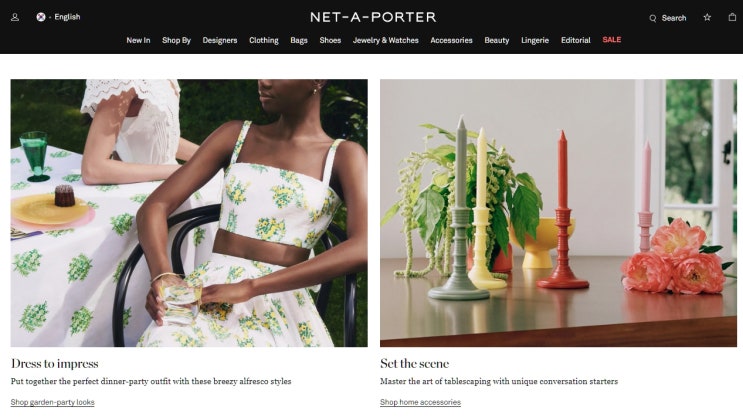The width and height of the screenshot is (743, 417).
Task: Open the Clothing menu
Action: pyautogui.click(x=264, y=40)
